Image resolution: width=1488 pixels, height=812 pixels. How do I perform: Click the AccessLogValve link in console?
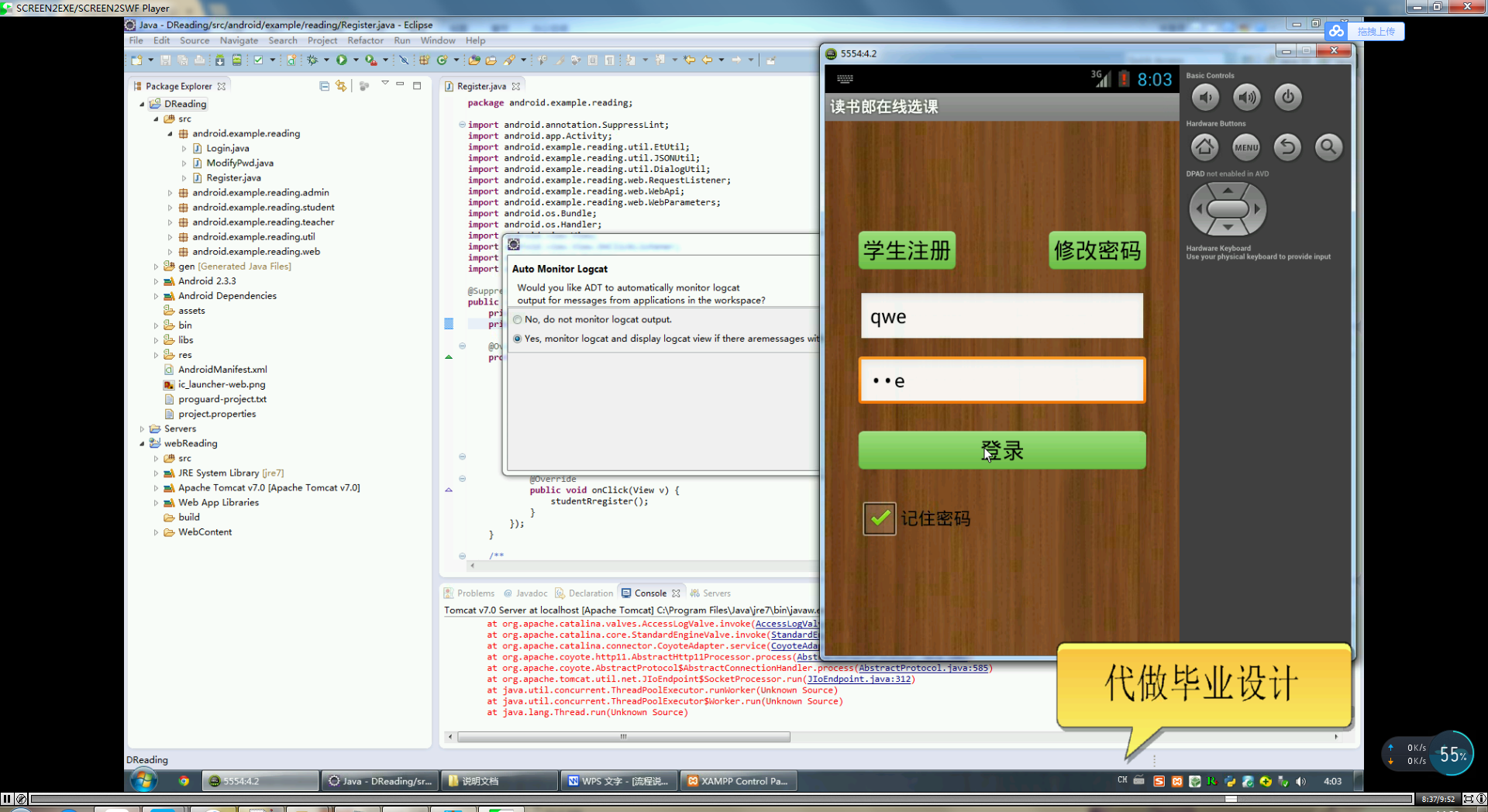point(787,624)
